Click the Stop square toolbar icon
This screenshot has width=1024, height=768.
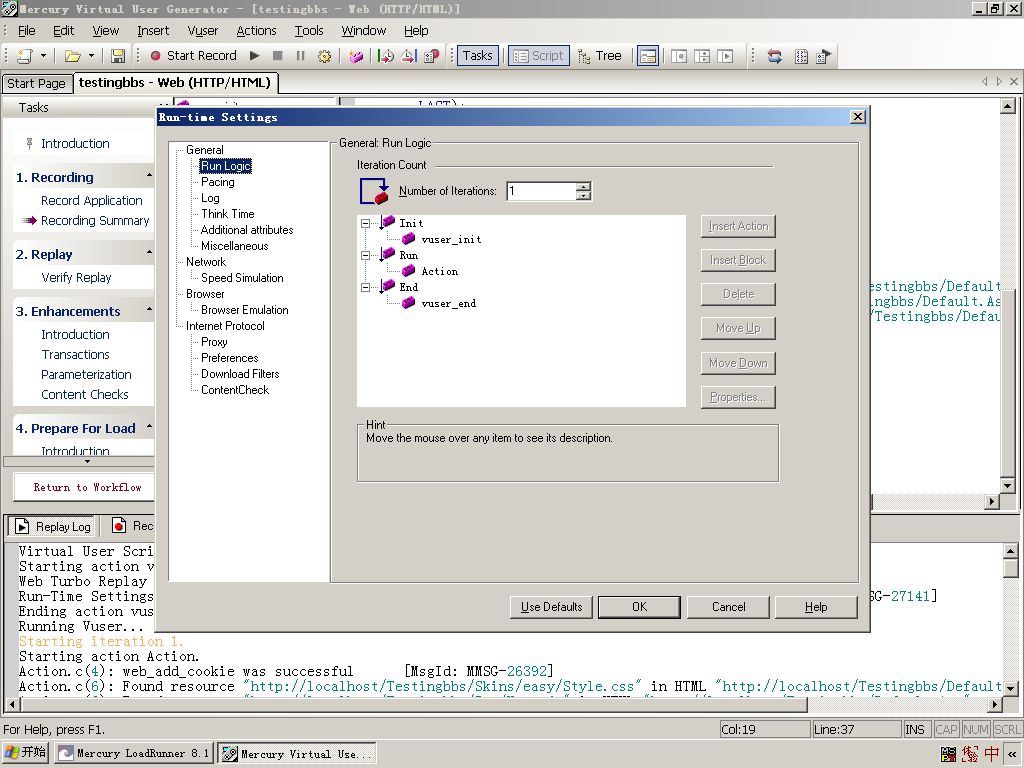point(278,56)
